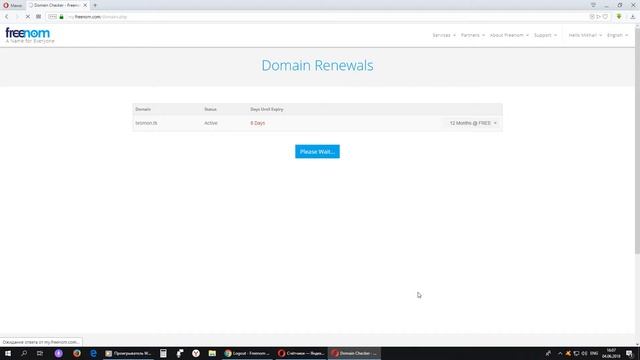Click the Days Until Expiry header
640x360 pixels.
267,109
